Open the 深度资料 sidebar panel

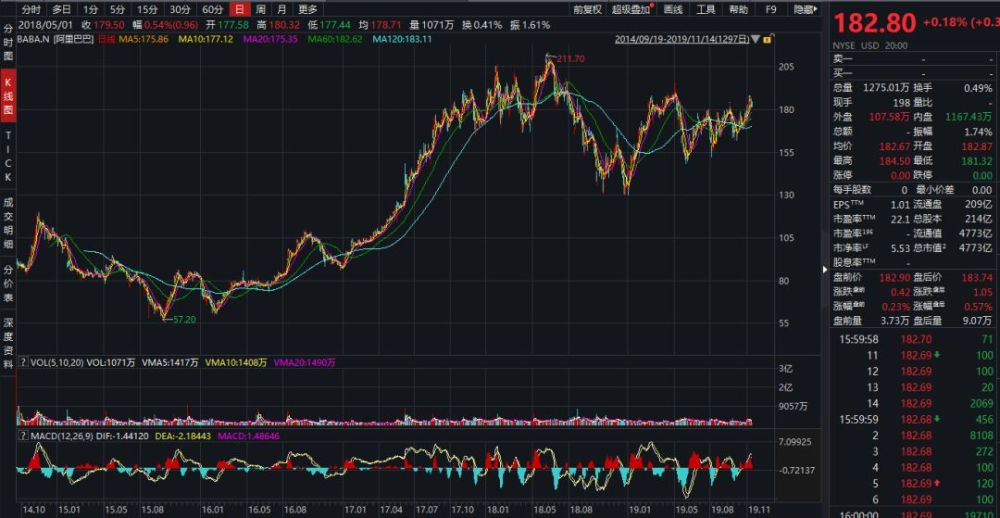(x=8, y=344)
